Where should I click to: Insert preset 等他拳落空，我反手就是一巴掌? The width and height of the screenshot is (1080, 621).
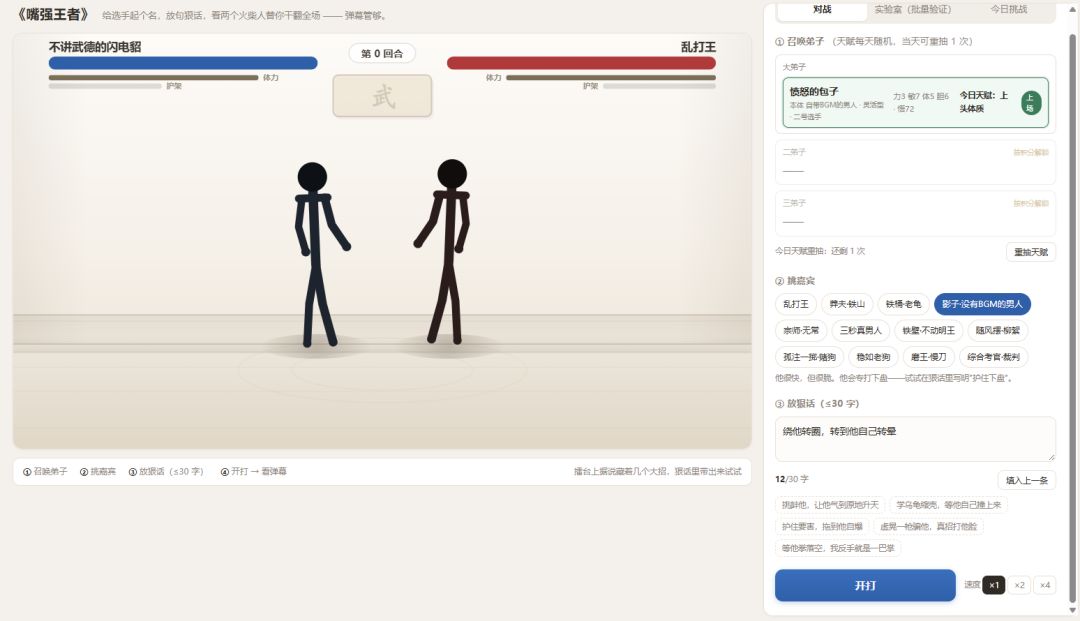(838, 548)
